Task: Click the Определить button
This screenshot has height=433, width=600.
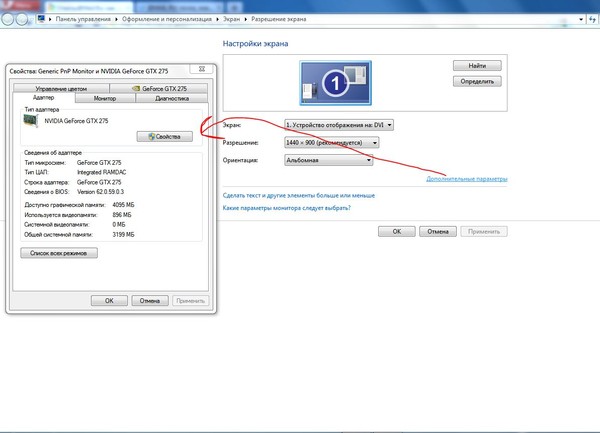Action: pyautogui.click(x=477, y=81)
